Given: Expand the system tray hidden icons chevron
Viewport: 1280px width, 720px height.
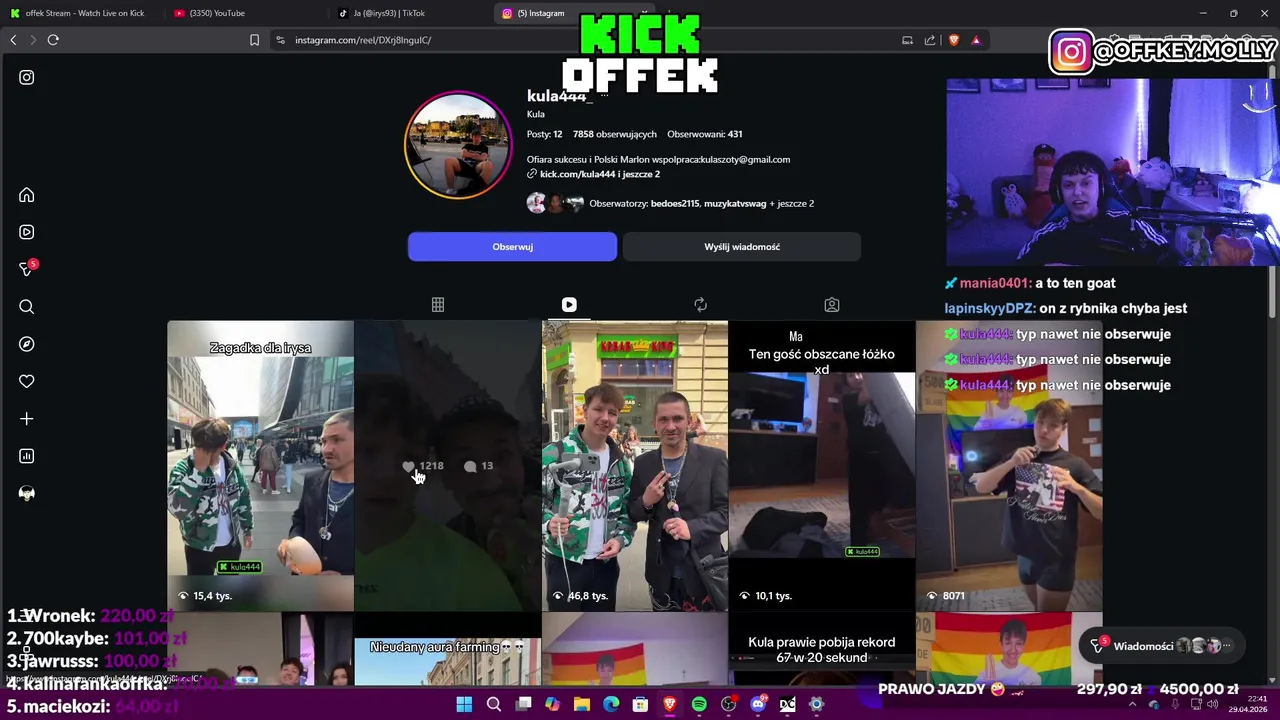Looking at the screenshot, I should [1133, 704].
